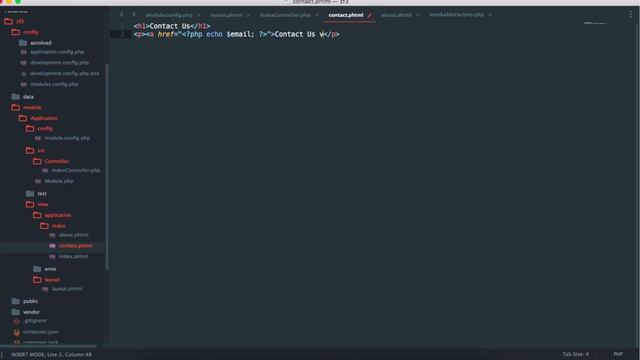Click file icon beside contact.phtml in sidebar
This screenshot has width=640, height=360.
(x=52, y=246)
